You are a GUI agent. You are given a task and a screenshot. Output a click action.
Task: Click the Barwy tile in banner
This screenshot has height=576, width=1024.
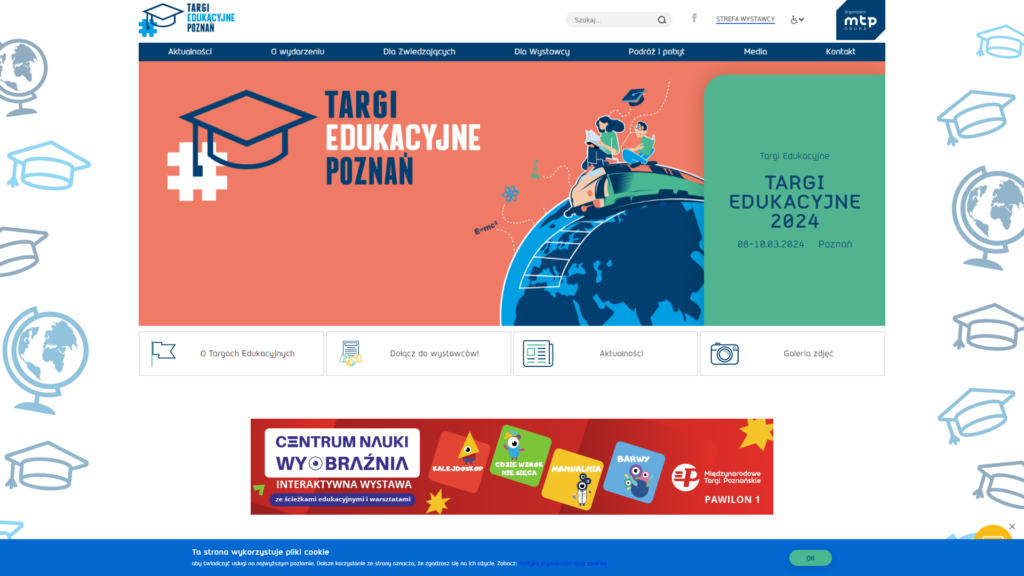click(634, 472)
